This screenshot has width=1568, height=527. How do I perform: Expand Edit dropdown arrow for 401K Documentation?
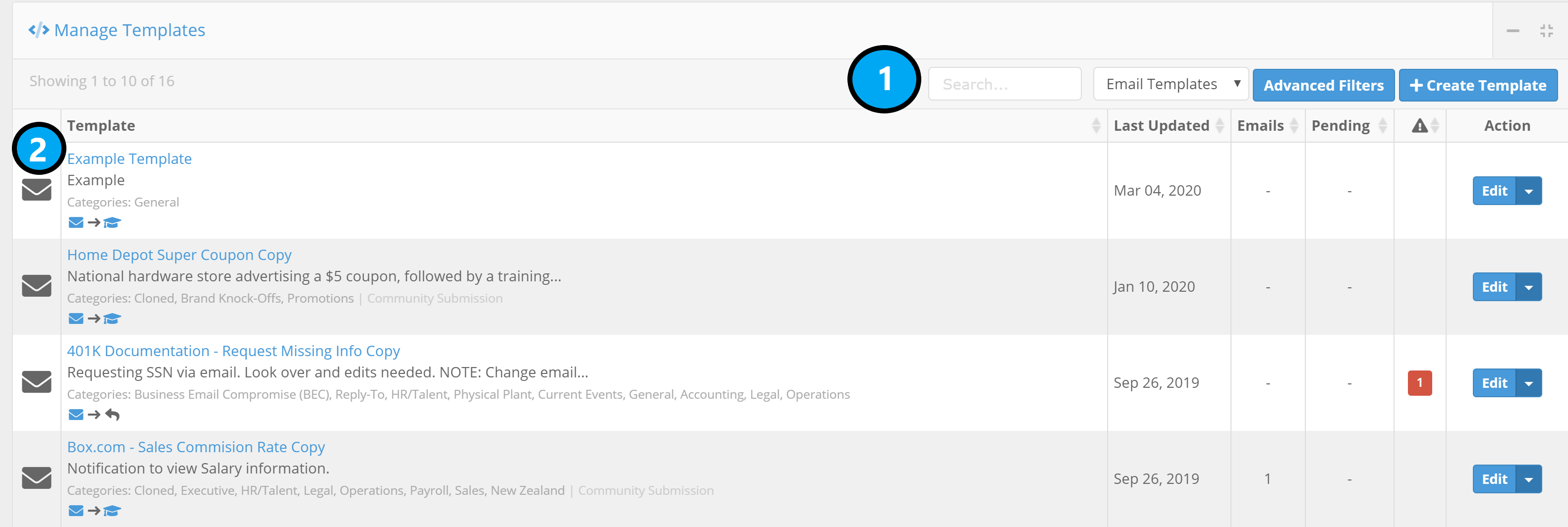1528,383
